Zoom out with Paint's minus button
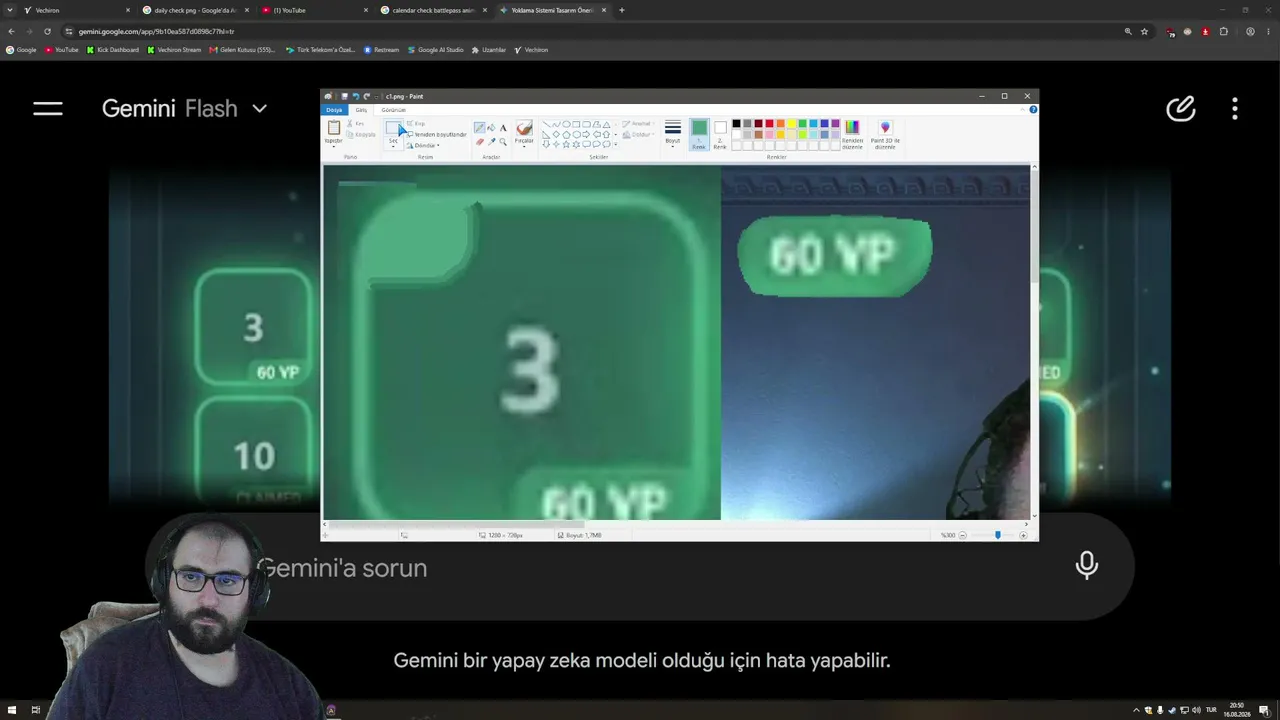 pos(962,535)
